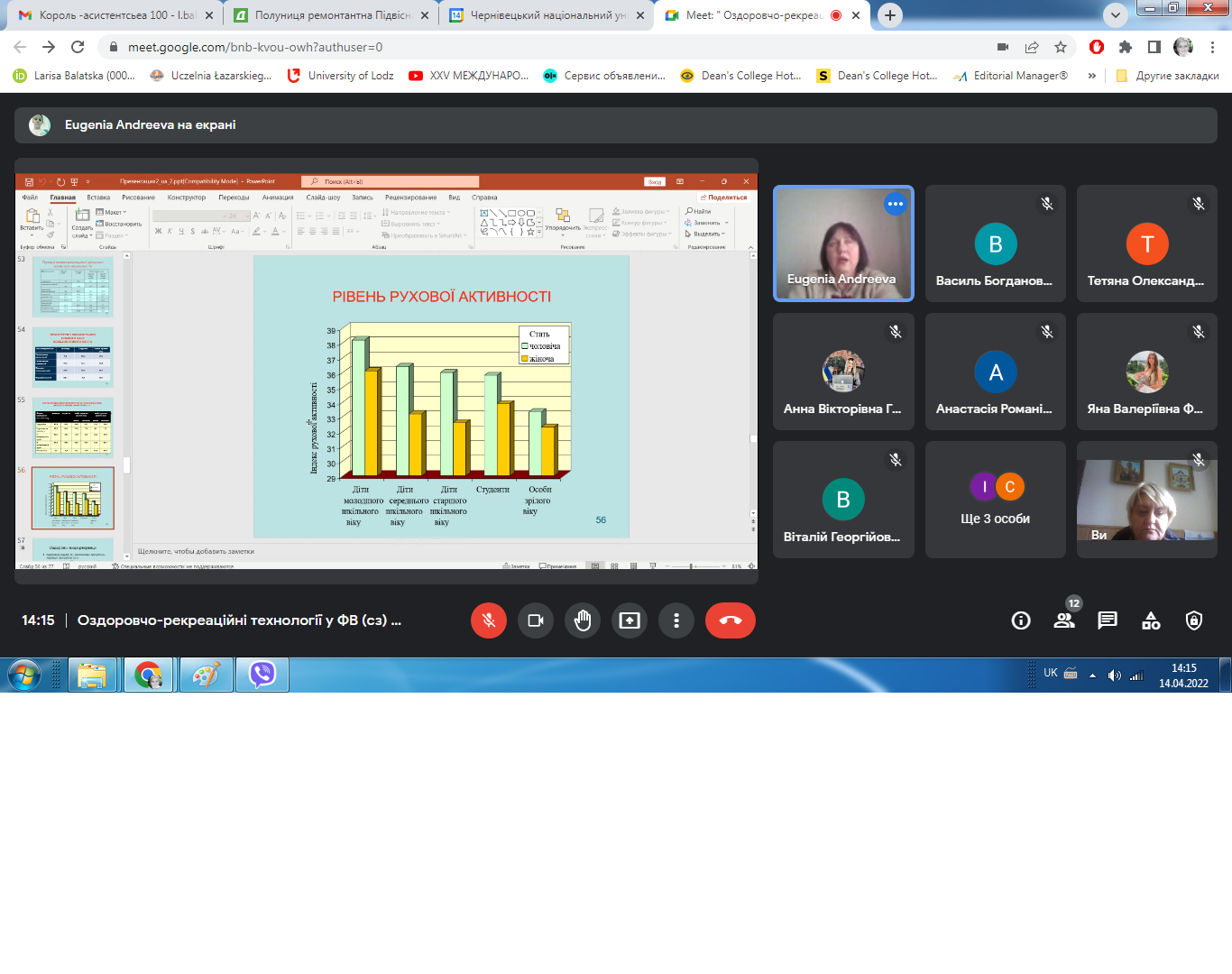Expand the tab search dropdown arrow

coord(1116,15)
